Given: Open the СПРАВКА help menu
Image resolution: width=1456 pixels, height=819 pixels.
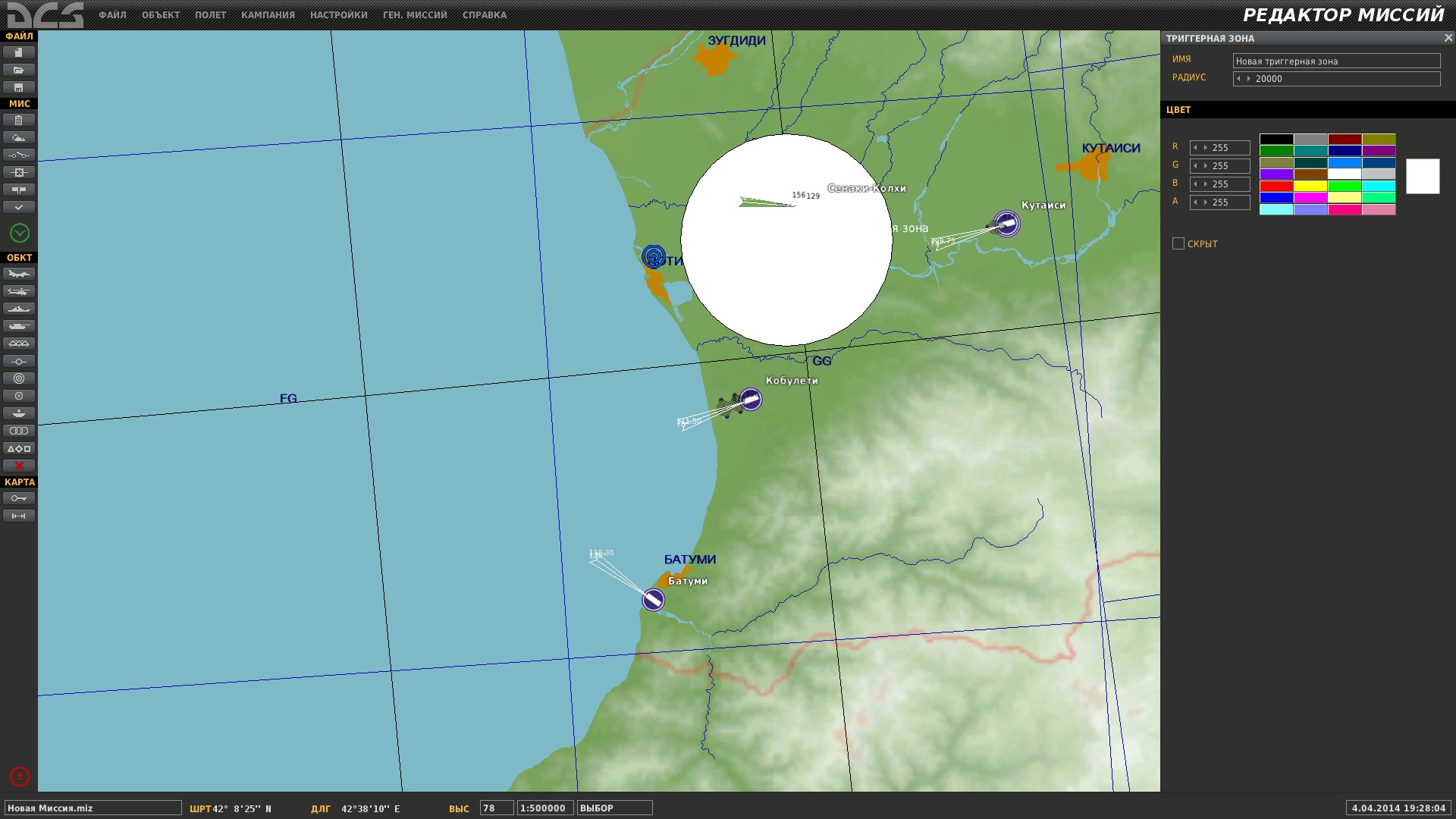Looking at the screenshot, I should click(x=485, y=15).
